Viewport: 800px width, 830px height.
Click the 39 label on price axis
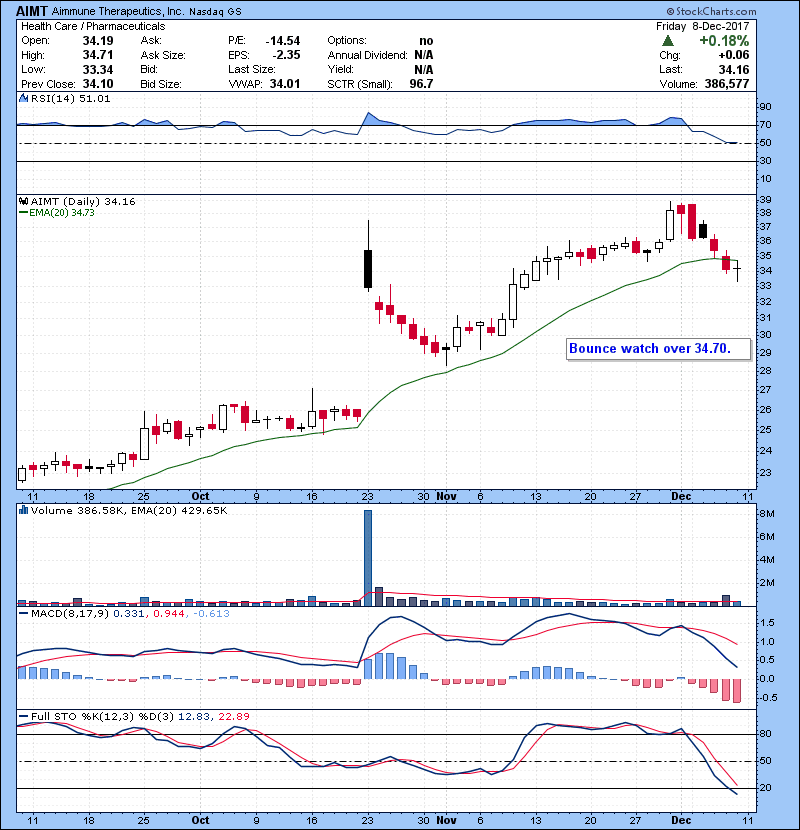tap(766, 200)
